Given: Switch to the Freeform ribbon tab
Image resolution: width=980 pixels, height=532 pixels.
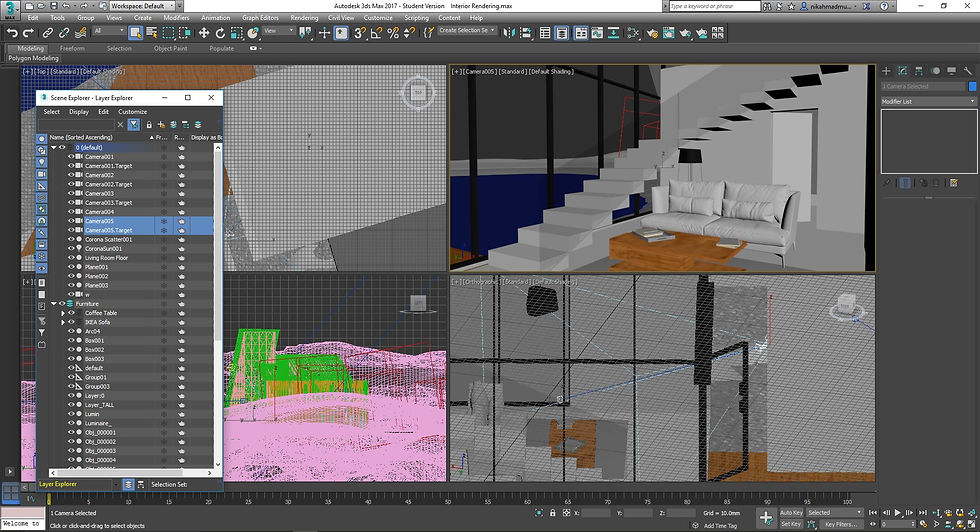Looking at the screenshot, I should 72,48.
